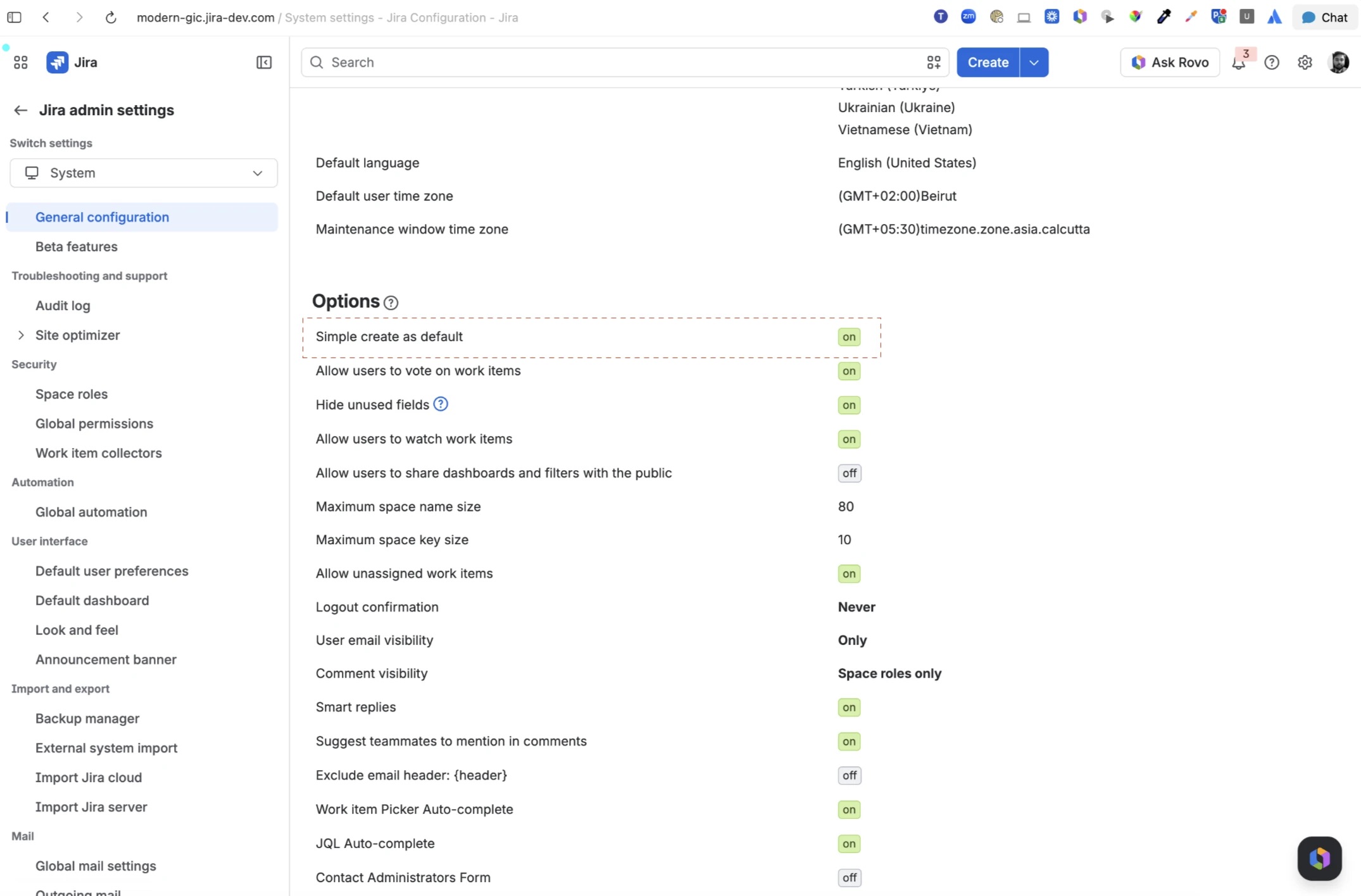Viewport: 1361px width, 896px height.
Task: Click the Hide unused fields on badge
Action: (849, 405)
